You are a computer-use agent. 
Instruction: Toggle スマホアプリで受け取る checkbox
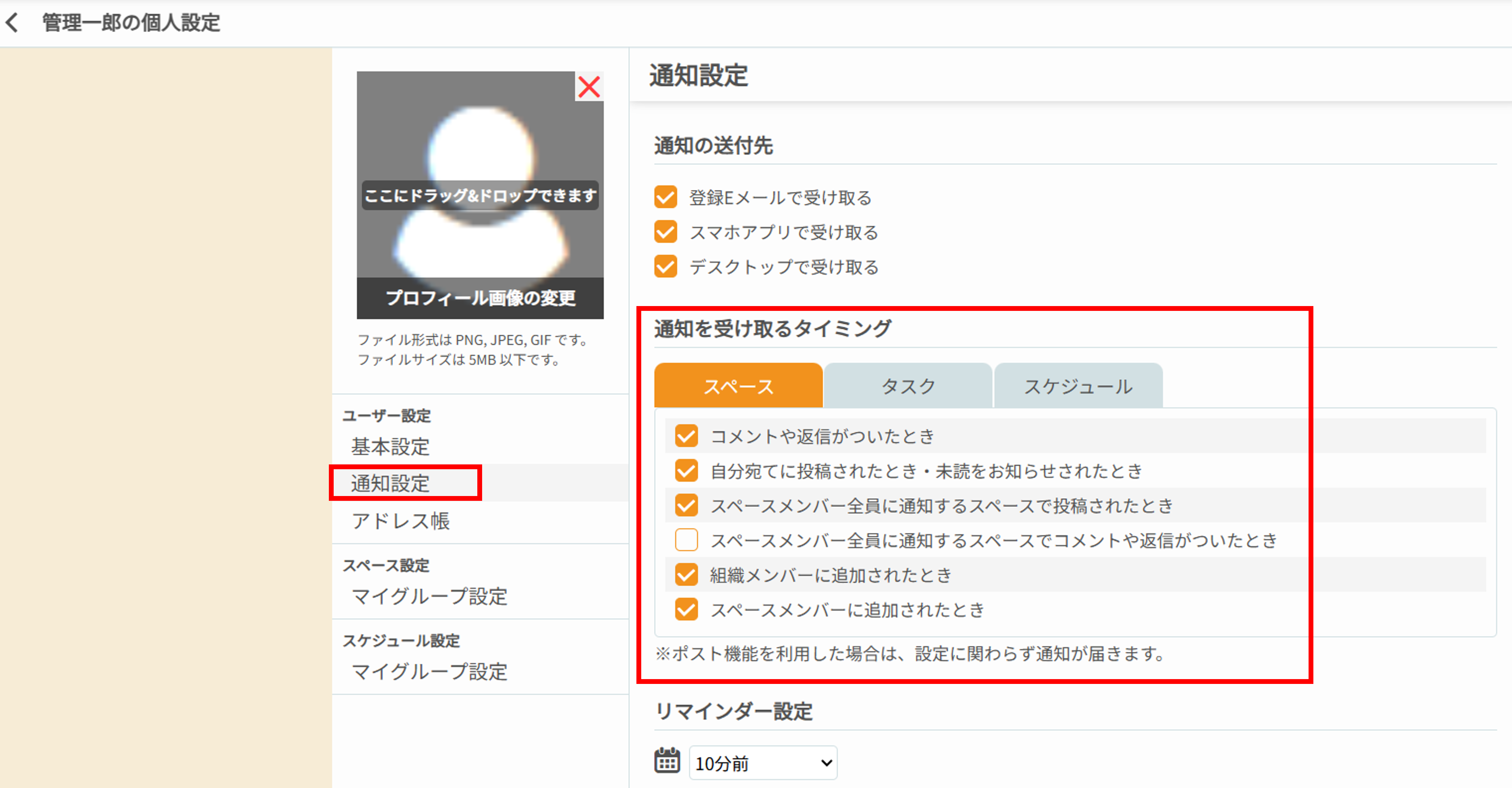666,232
